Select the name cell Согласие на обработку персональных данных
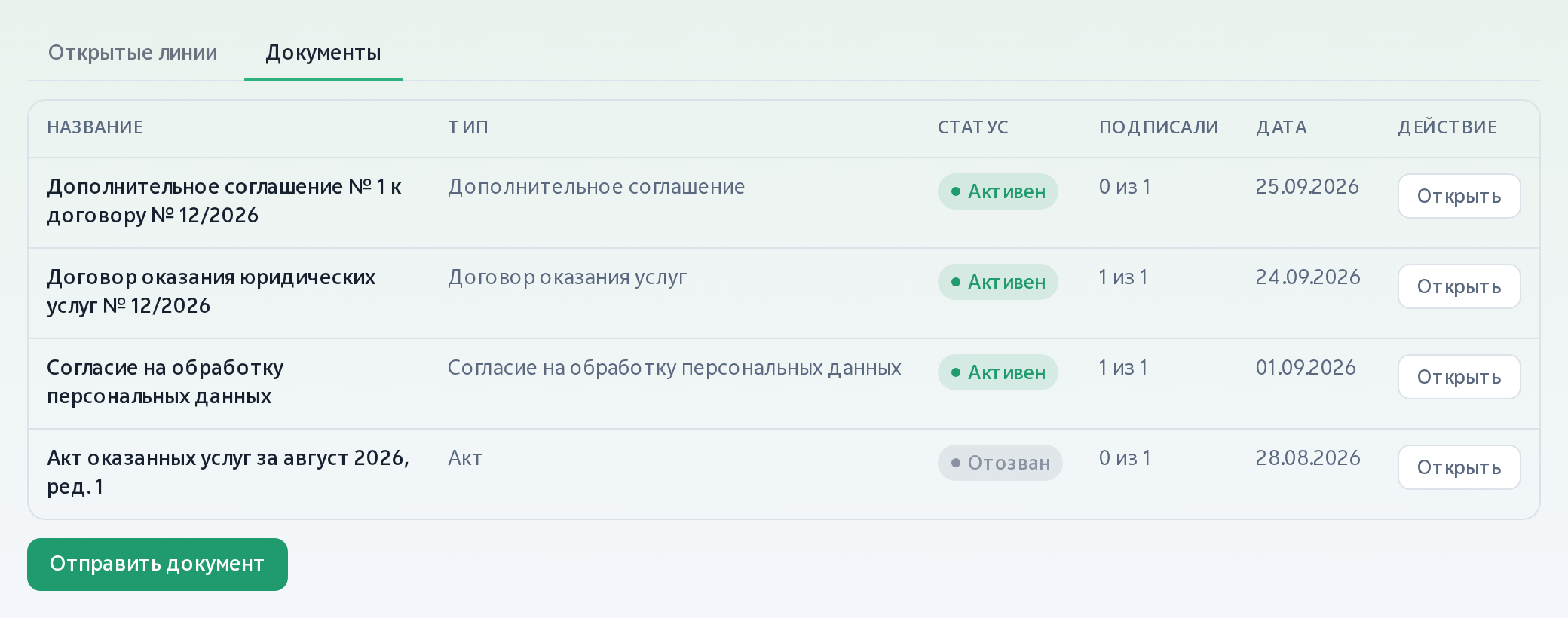This screenshot has width=1568, height=618. point(165,382)
